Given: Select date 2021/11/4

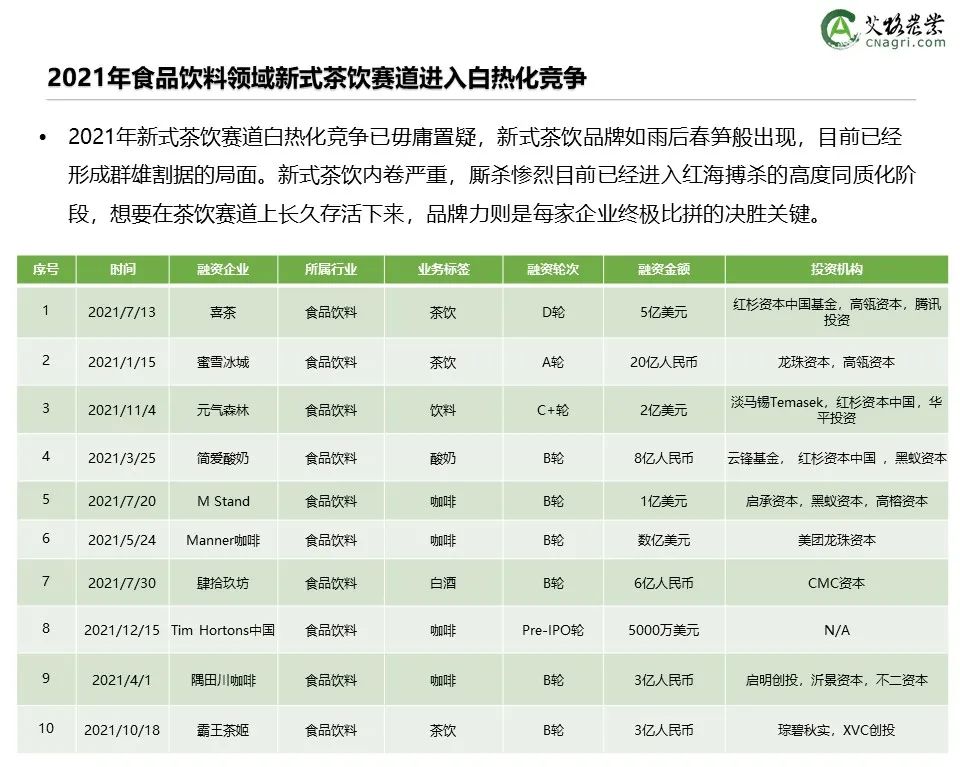Looking at the screenshot, I should tap(122, 410).
